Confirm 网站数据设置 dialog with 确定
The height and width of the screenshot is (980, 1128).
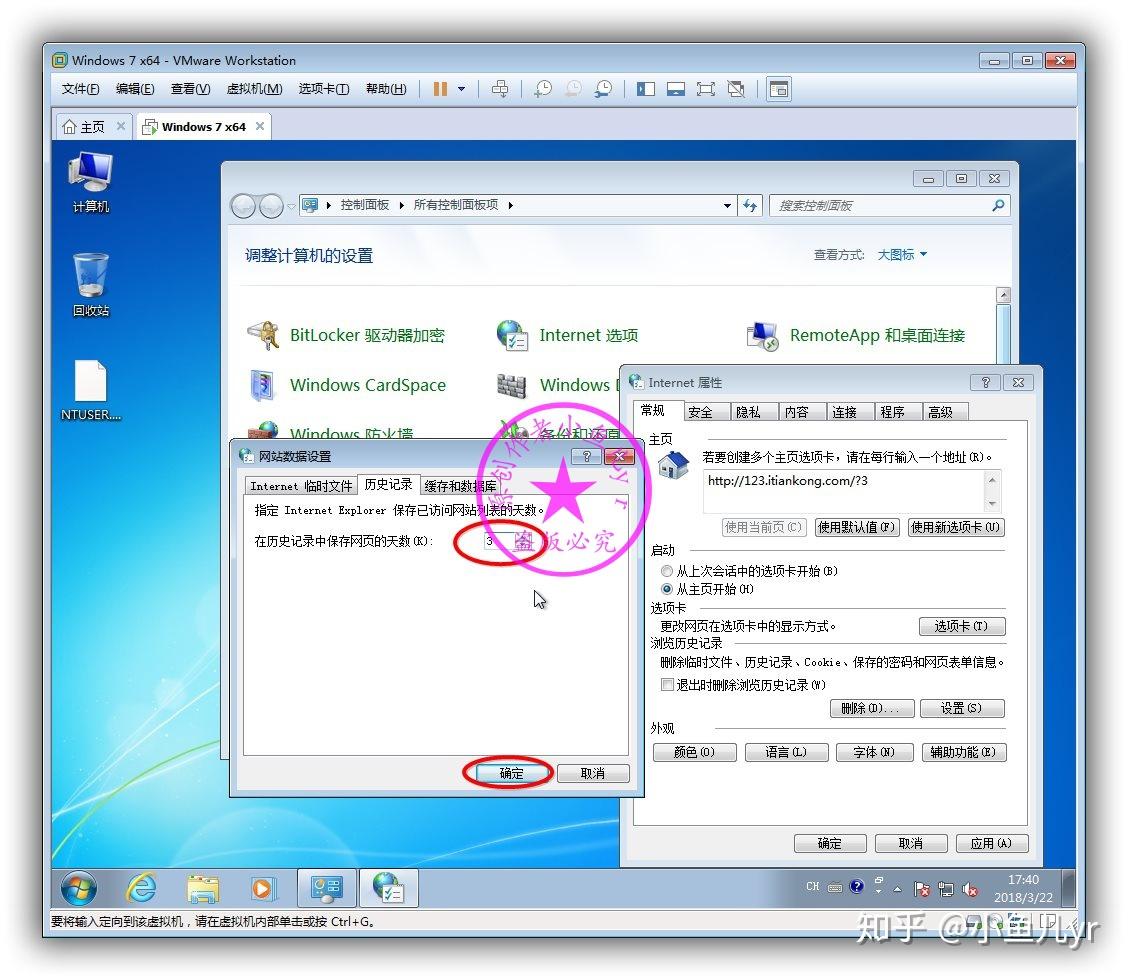[x=511, y=773]
